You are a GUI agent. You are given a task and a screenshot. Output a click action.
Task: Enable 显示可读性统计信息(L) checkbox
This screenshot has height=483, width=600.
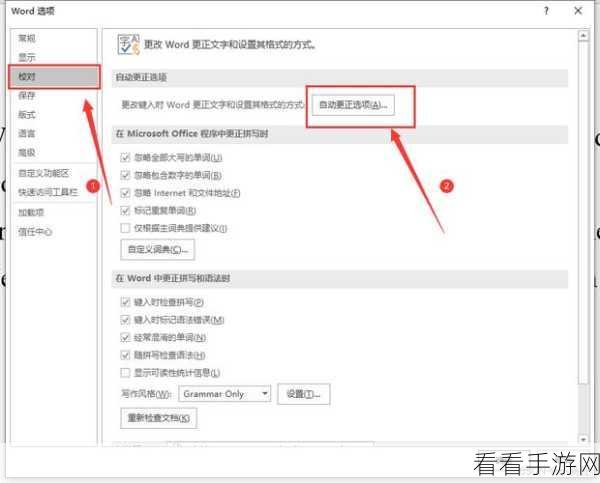(x=125, y=372)
